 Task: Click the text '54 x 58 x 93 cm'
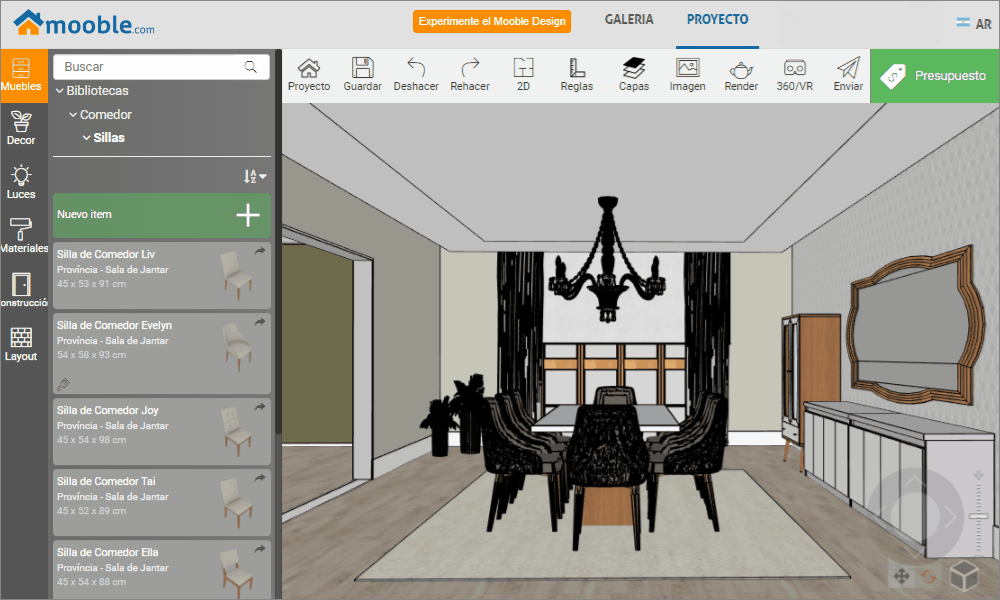(91, 355)
